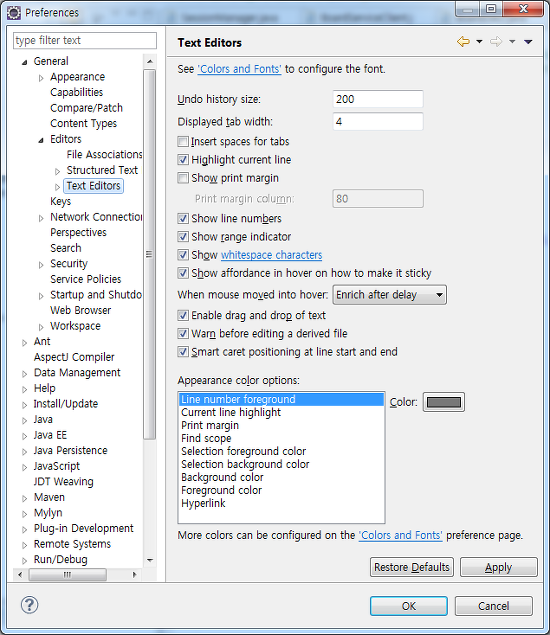Select Find scope color option
This screenshot has width=550, height=635.
coord(281,438)
